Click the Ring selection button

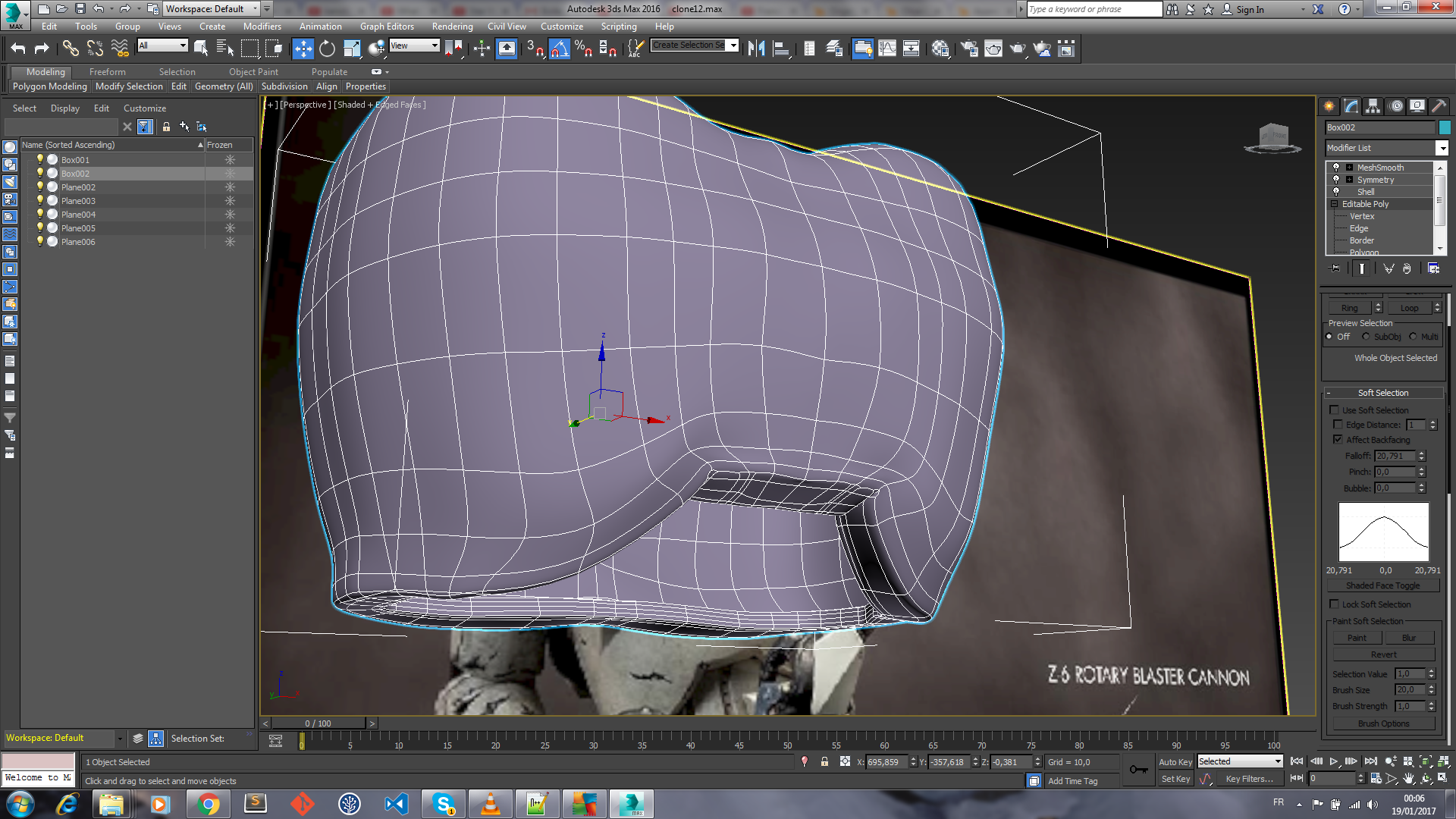coord(1350,308)
